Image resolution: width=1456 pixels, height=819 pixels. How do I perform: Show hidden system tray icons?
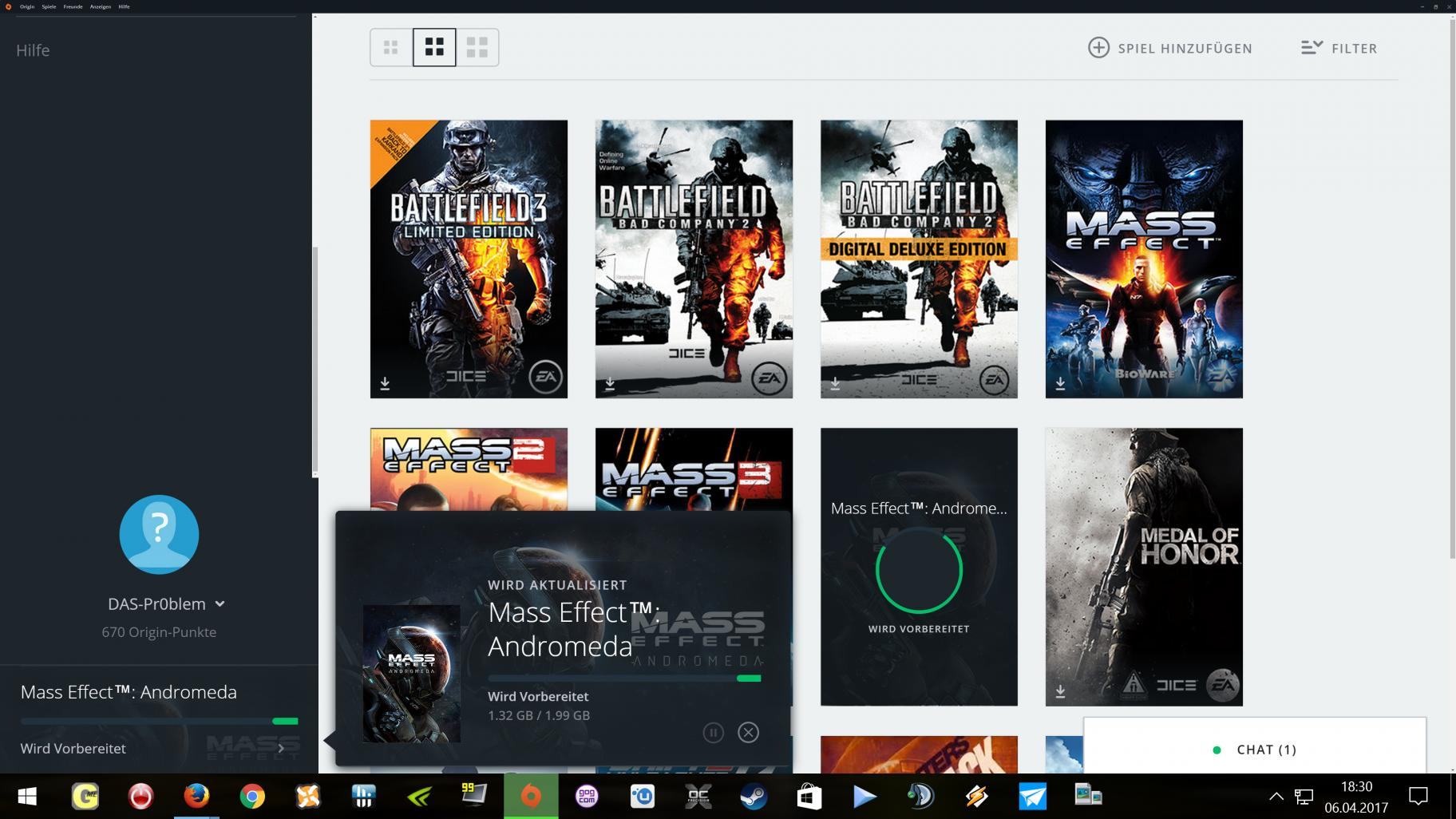(x=1276, y=796)
